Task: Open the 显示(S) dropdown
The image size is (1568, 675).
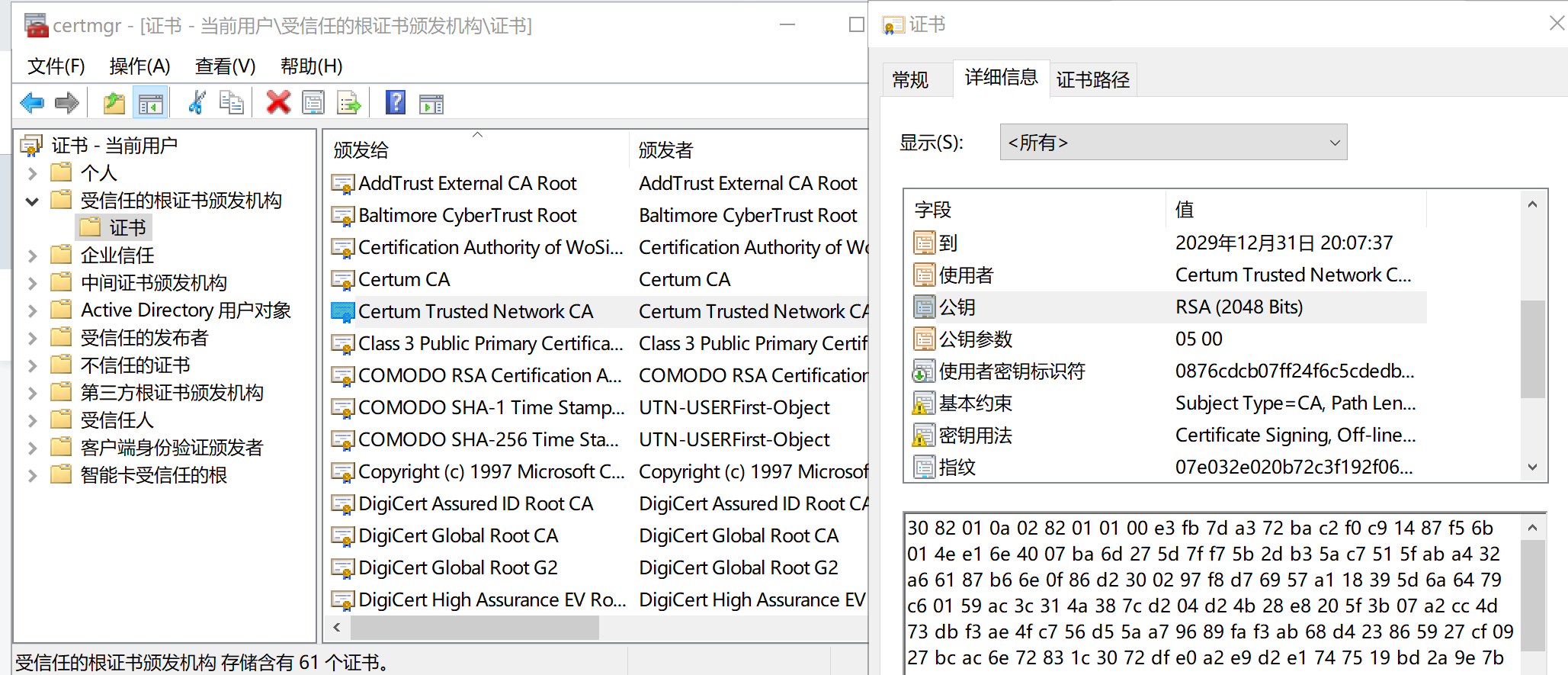Action: [1173, 143]
